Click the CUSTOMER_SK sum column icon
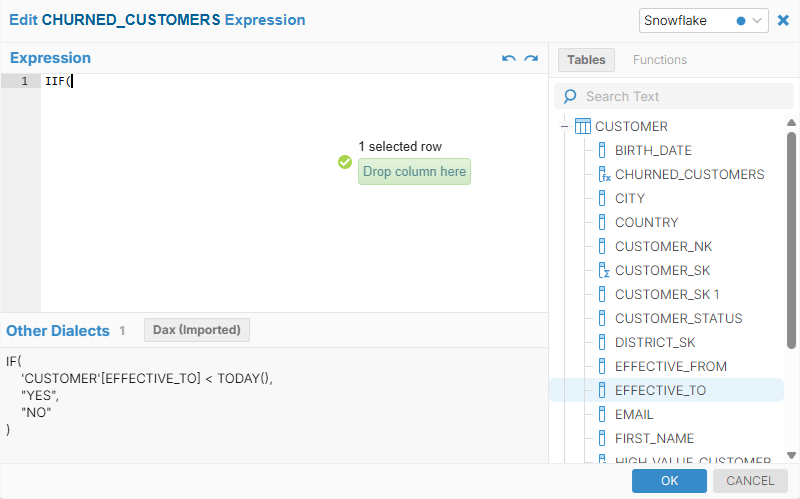This screenshot has width=800, height=499. (603, 270)
